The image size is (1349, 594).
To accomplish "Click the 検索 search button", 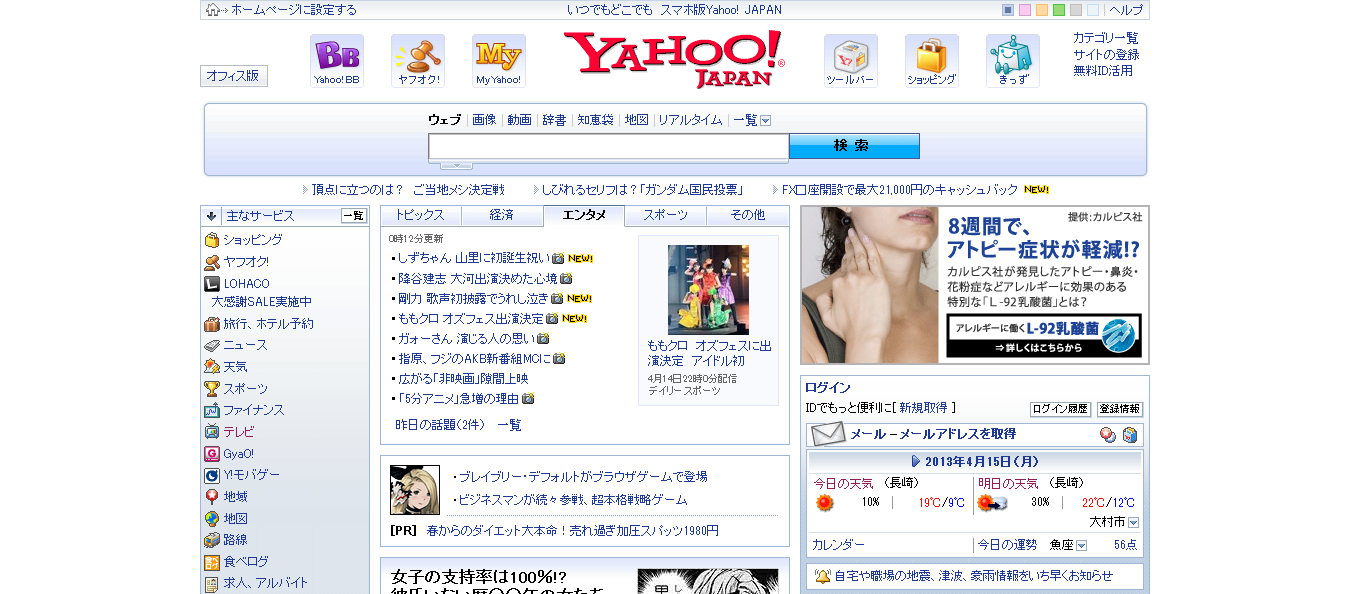I will [x=854, y=146].
